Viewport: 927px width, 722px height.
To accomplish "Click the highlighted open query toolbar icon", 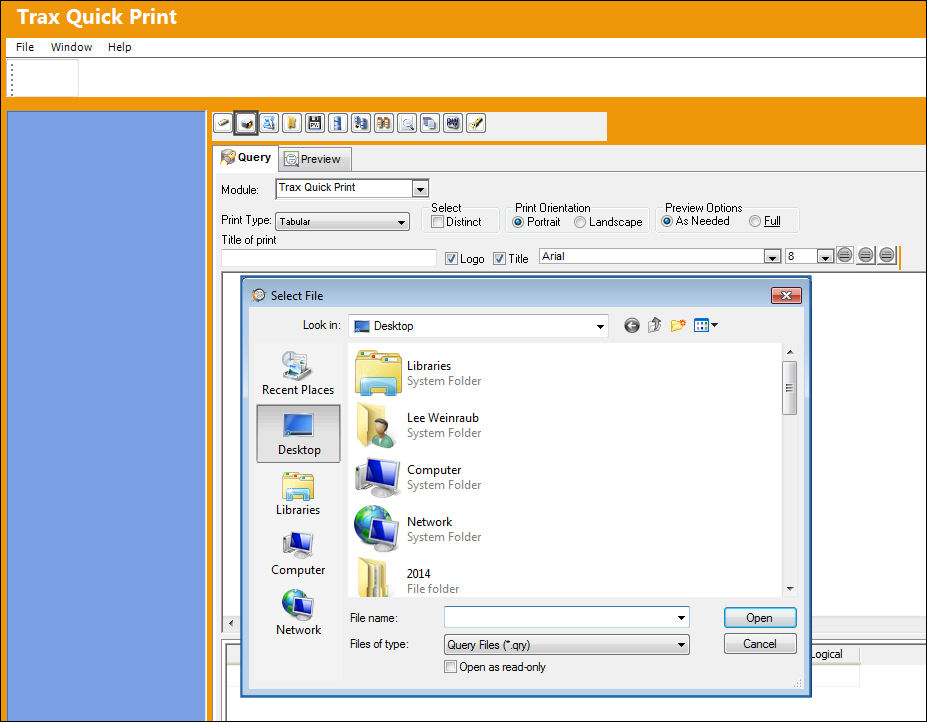I will click(x=246, y=124).
